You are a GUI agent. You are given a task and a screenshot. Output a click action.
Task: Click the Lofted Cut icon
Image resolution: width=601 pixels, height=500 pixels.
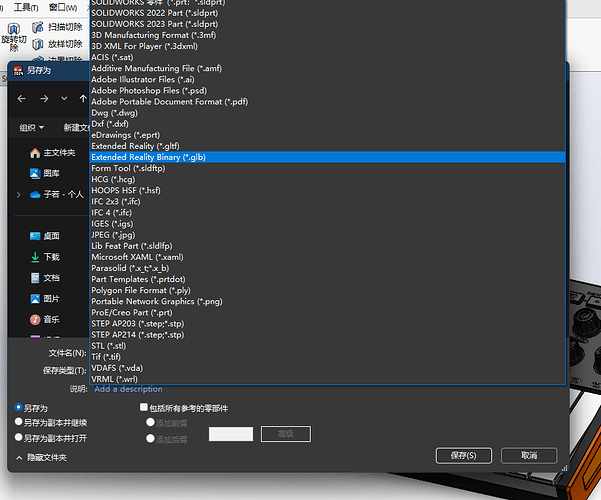[x=38, y=44]
